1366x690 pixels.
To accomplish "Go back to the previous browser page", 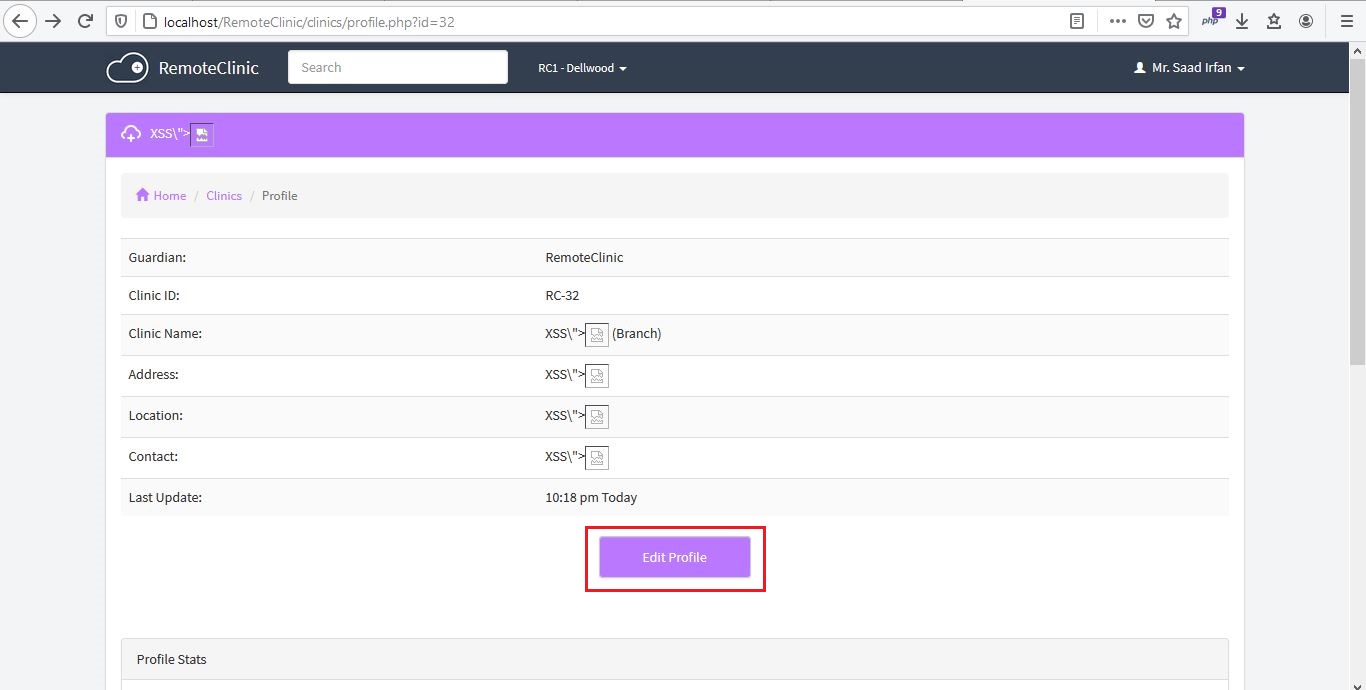I will tap(20, 21).
